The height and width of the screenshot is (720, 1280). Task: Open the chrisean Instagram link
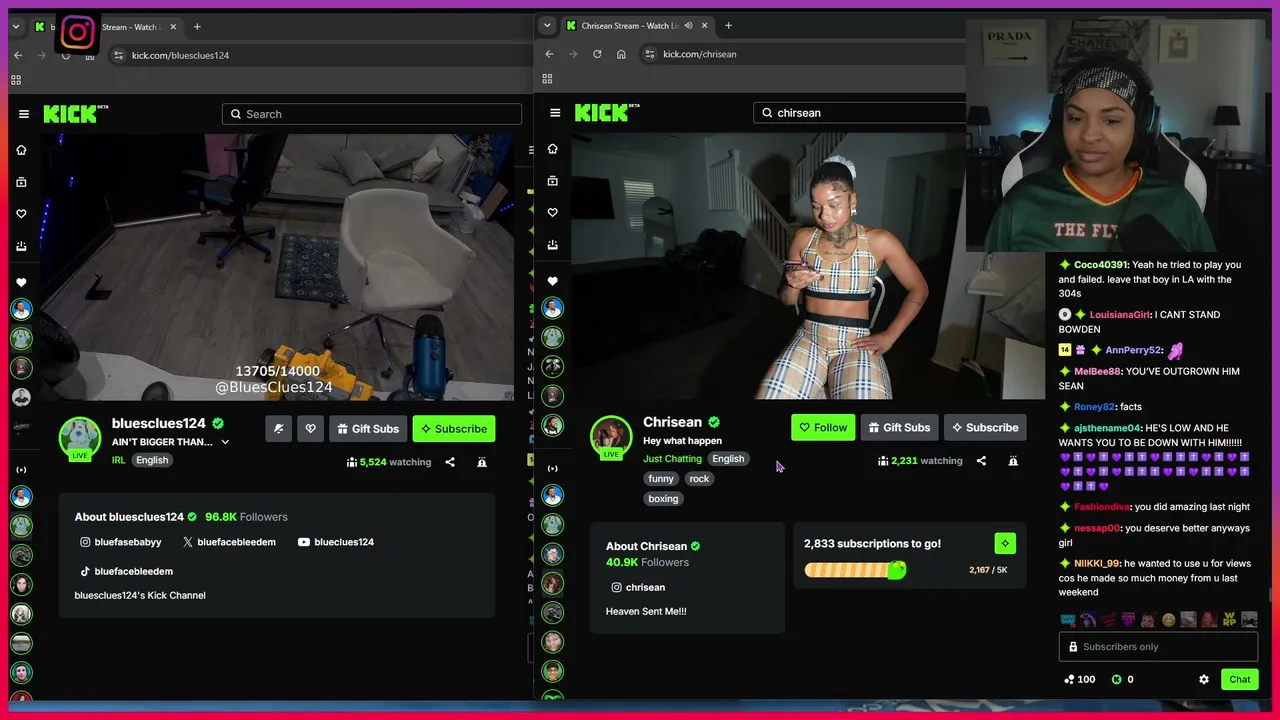click(x=638, y=588)
